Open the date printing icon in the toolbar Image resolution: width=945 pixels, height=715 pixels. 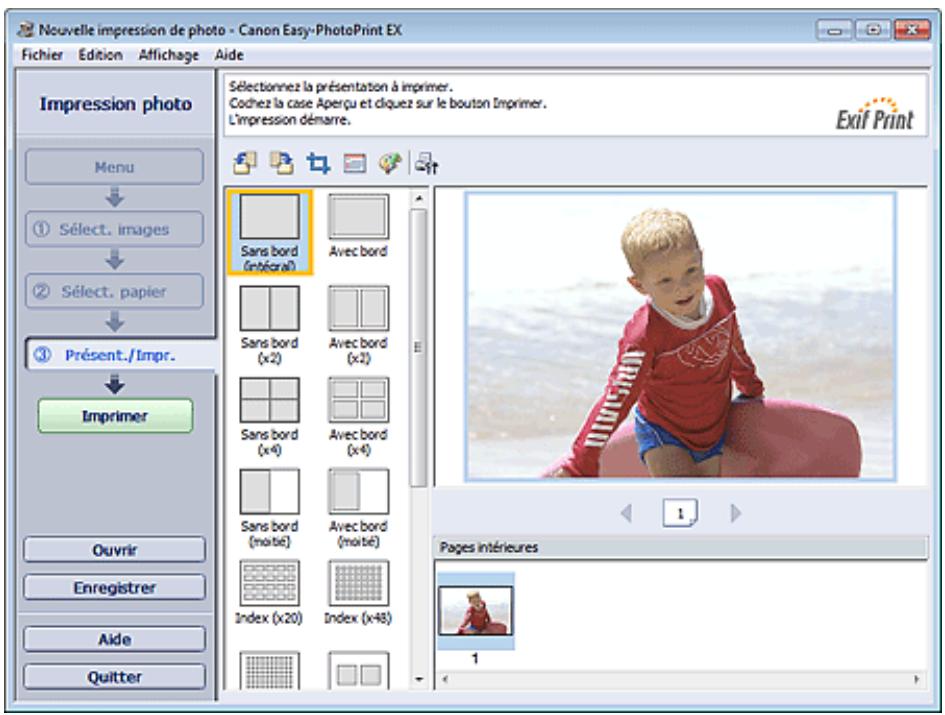pyautogui.click(x=354, y=163)
